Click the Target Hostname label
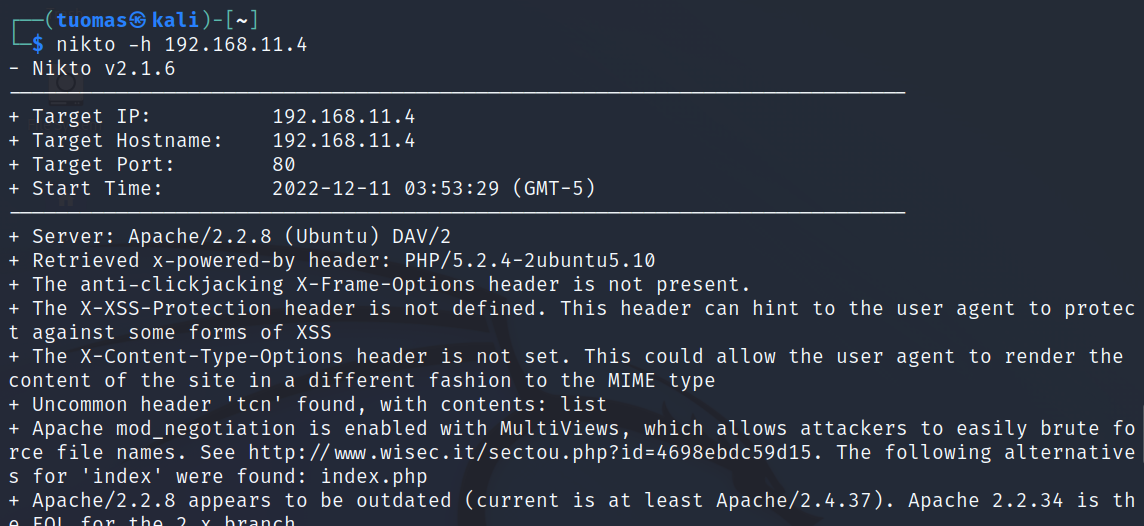The height and width of the screenshot is (526, 1144). click(x=127, y=140)
